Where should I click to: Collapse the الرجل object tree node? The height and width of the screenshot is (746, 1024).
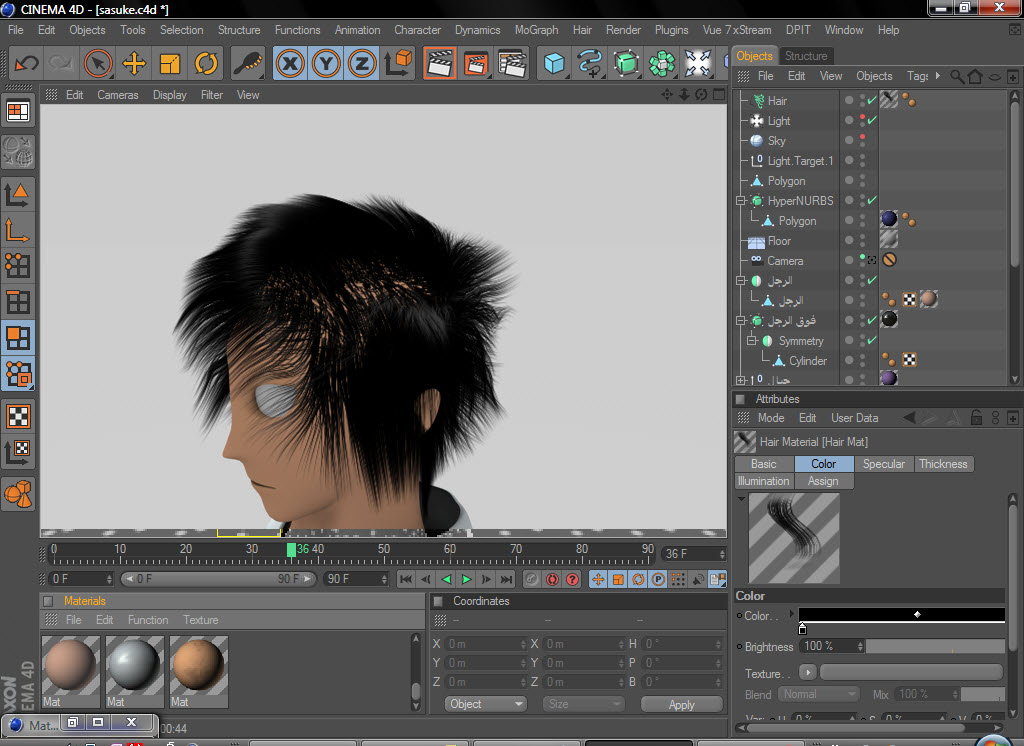pos(741,280)
